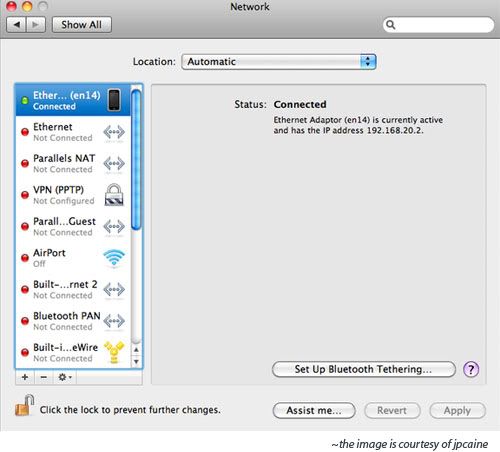The width and height of the screenshot is (500, 452).
Task: Click the iPhone icon of Ethernet en14 service
Action: coord(114,100)
